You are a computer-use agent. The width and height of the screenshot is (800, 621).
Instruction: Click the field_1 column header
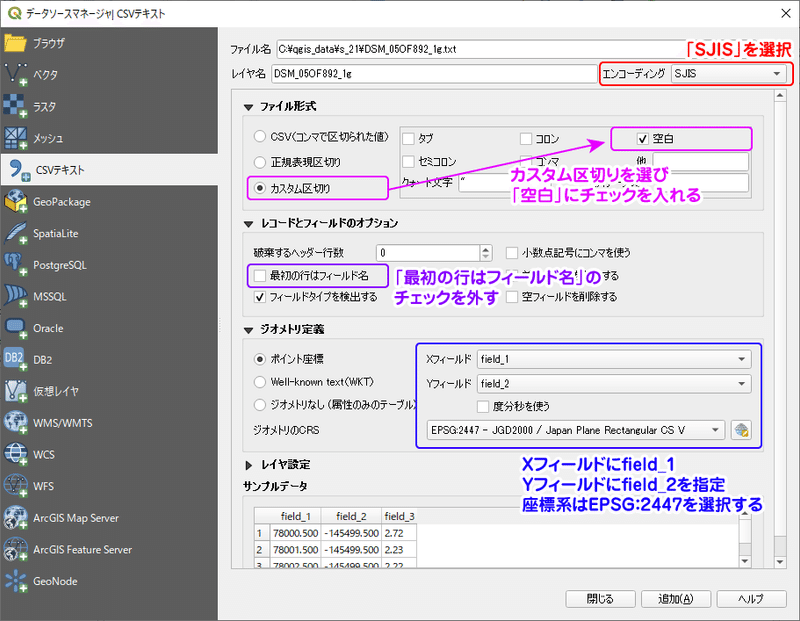[295, 516]
